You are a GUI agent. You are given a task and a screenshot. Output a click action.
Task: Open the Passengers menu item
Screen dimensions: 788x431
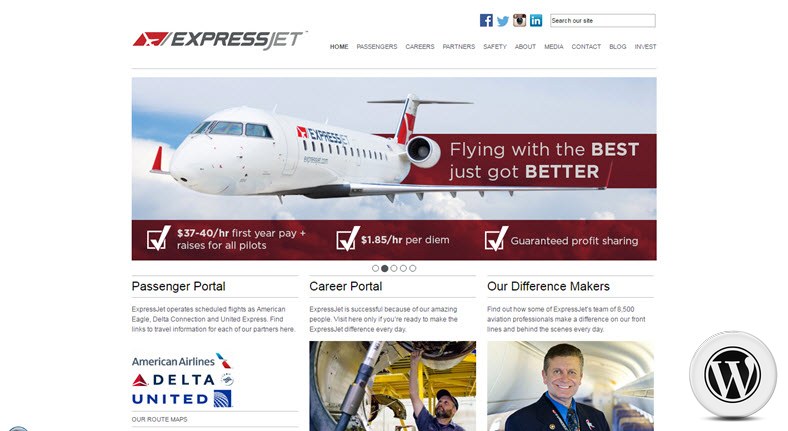377,47
